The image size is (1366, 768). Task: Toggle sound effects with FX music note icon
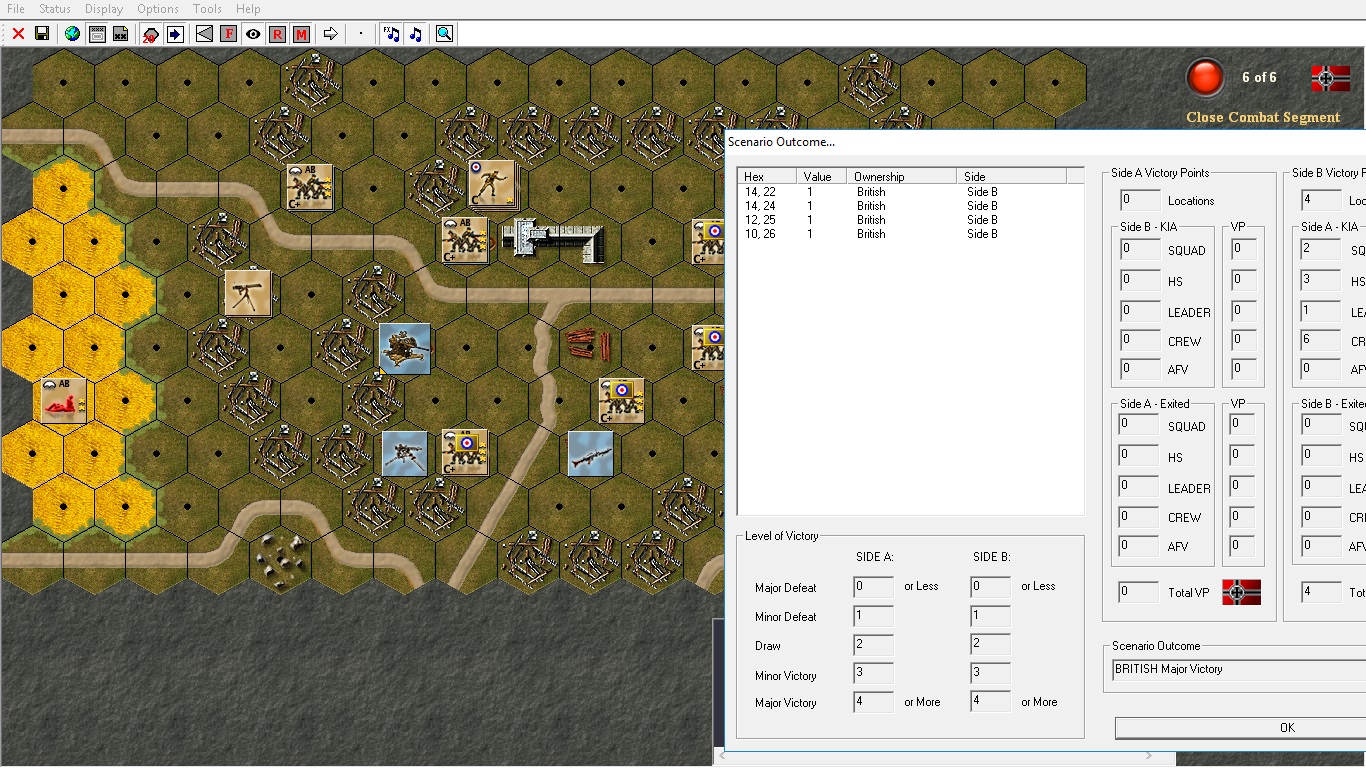(391, 34)
